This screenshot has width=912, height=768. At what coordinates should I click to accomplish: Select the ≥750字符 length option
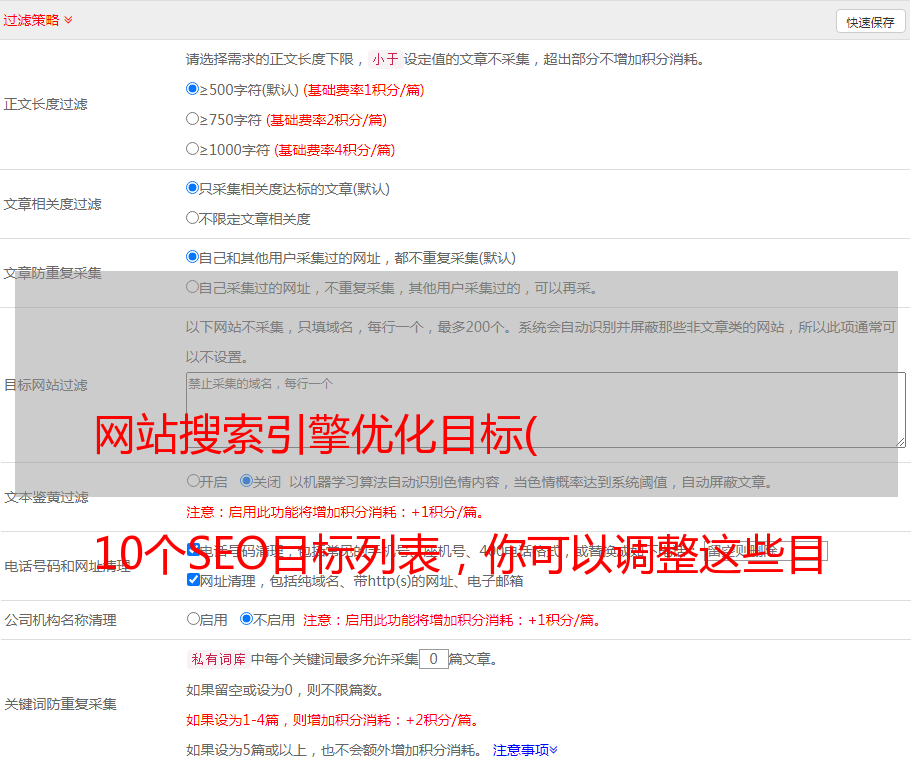(192, 119)
